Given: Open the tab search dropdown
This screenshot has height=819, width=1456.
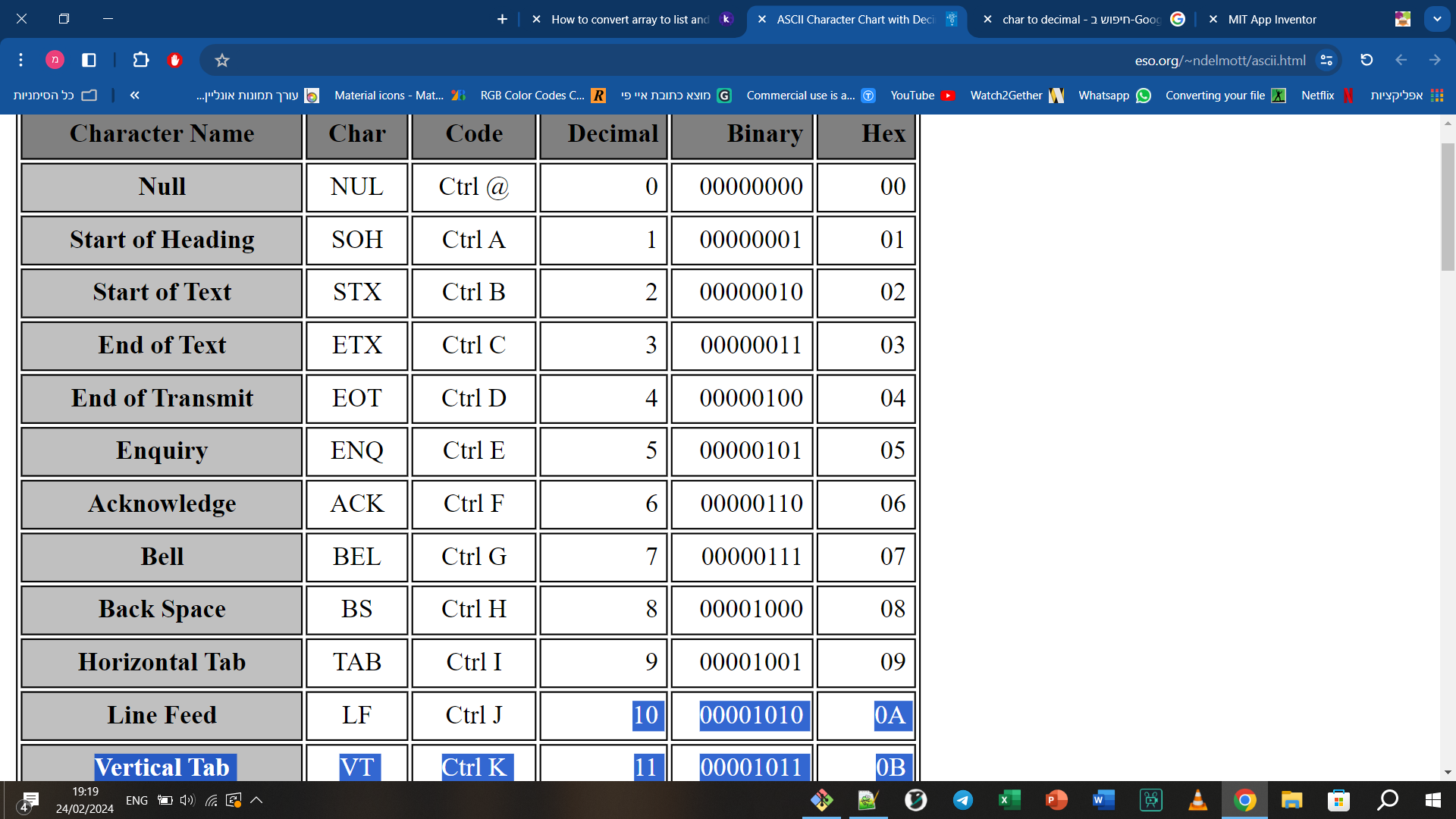Looking at the screenshot, I should pyautogui.click(x=1437, y=19).
